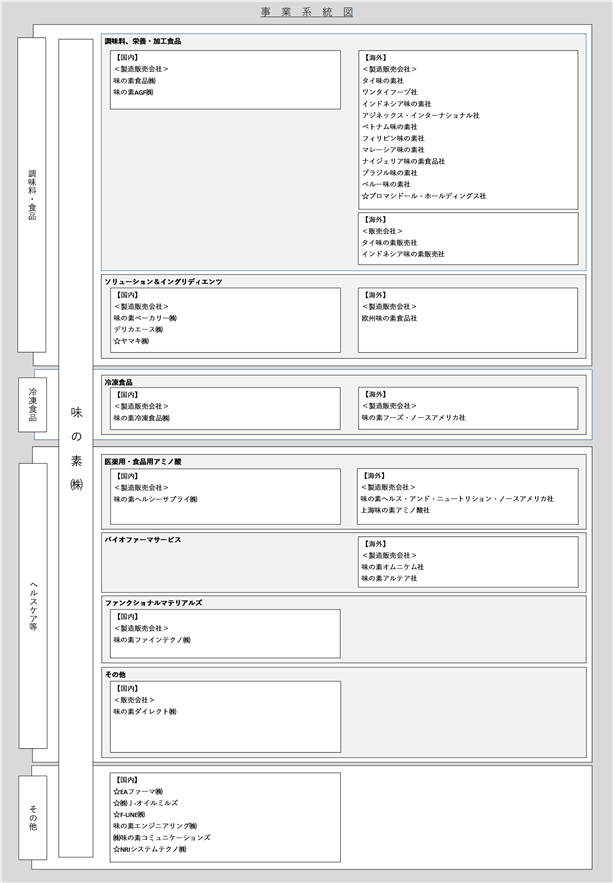
Task: Click ☆プロマシドール・ホールディングス社
Action: pos(424,195)
